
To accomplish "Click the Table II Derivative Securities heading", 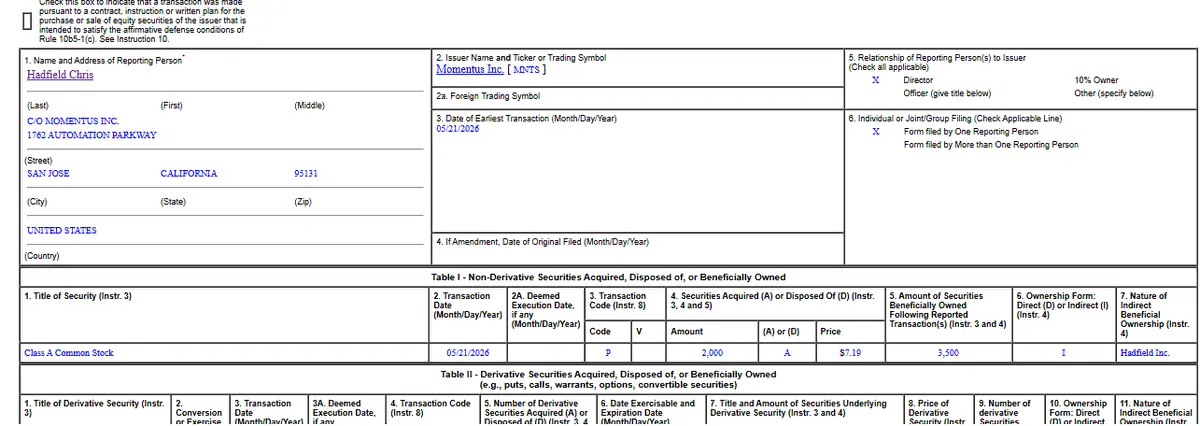I will coord(608,379).
